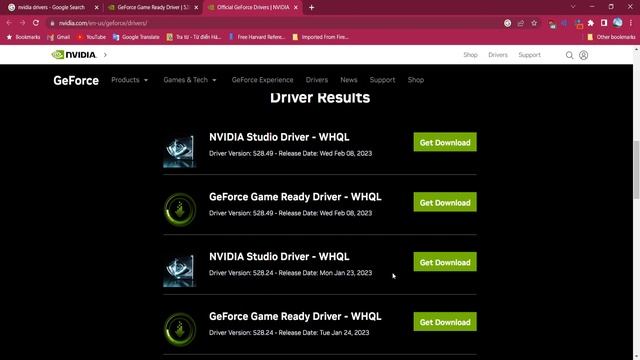Open the Other bookmarks folder
This screenshot has width=640, height=360.
click(611, 37)
